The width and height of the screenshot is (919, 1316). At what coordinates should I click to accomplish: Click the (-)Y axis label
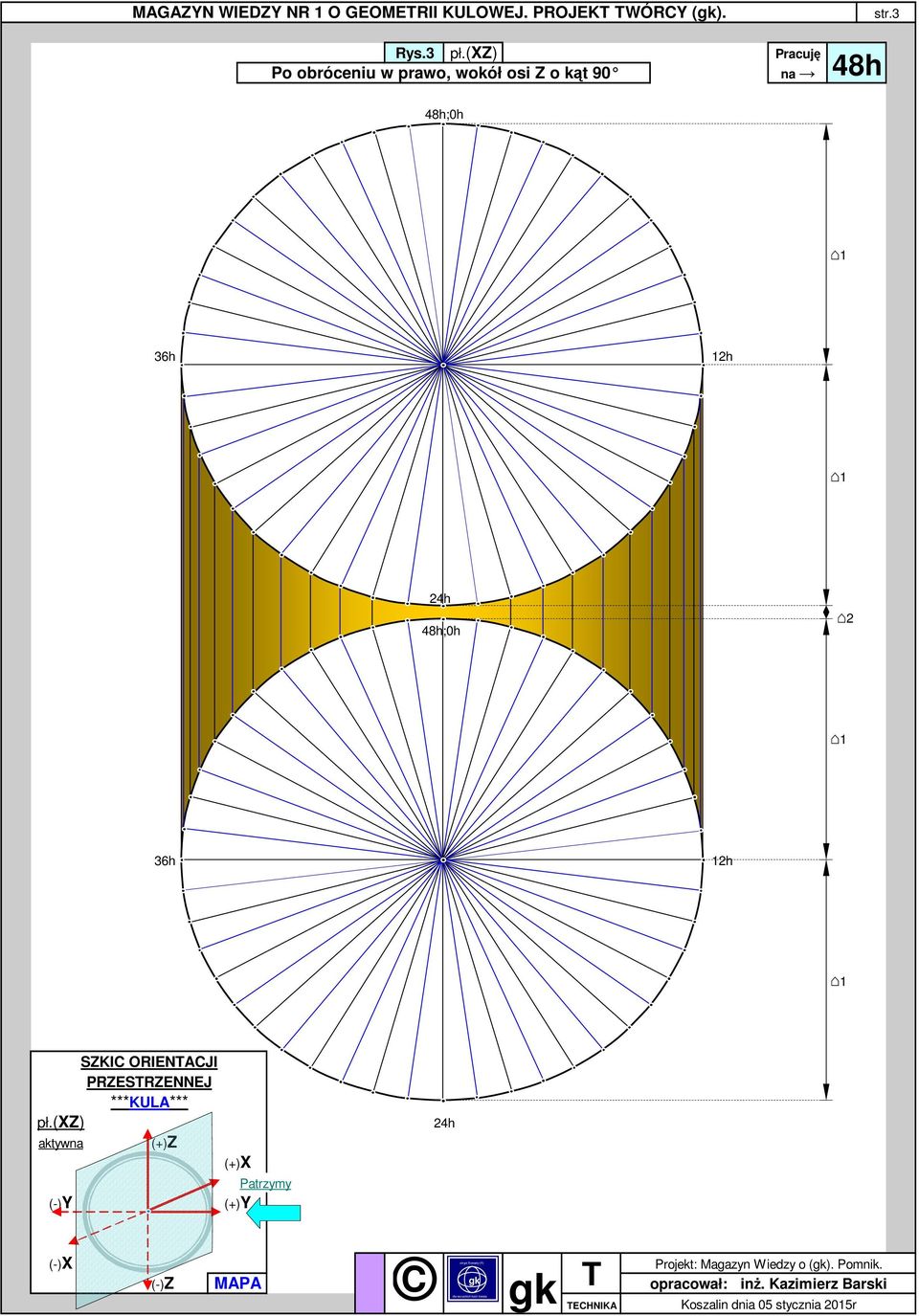(x=60, y=1203)
